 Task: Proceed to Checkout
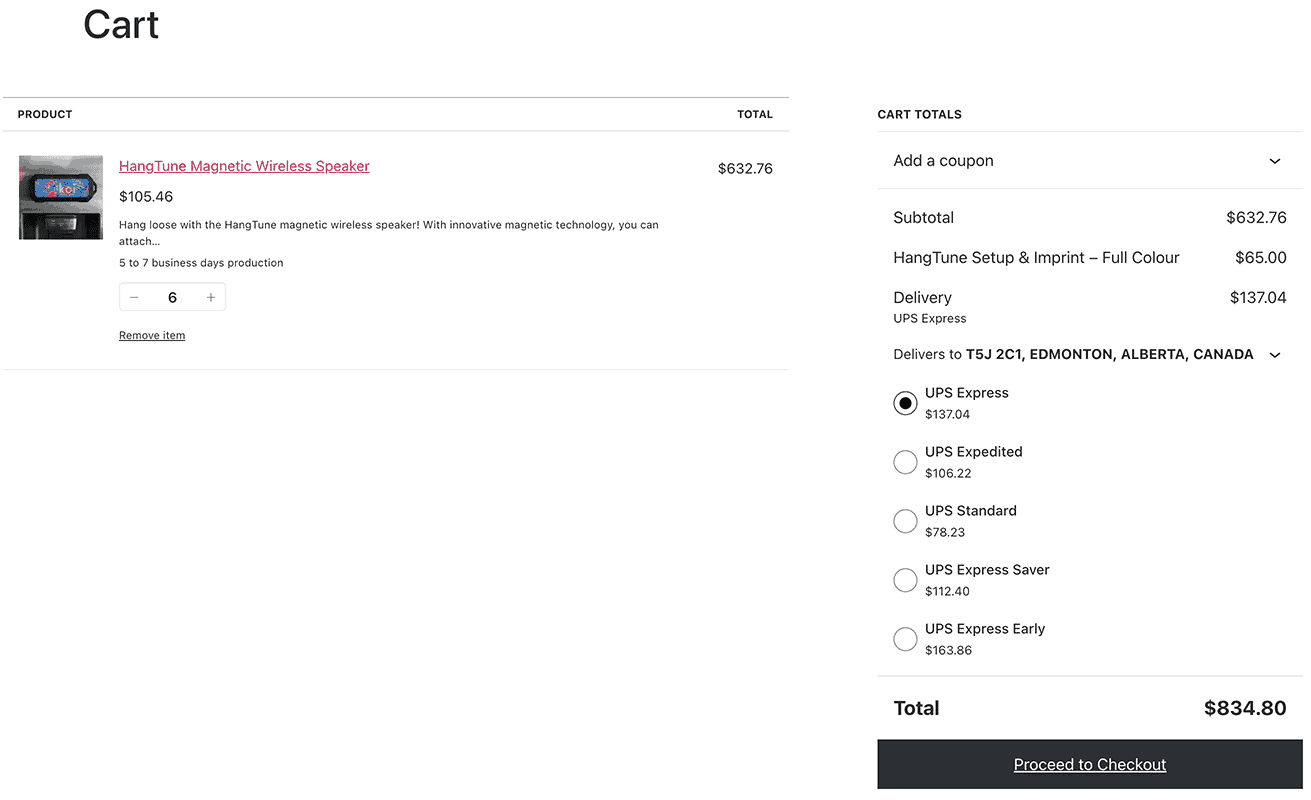tap(1090, 764)
